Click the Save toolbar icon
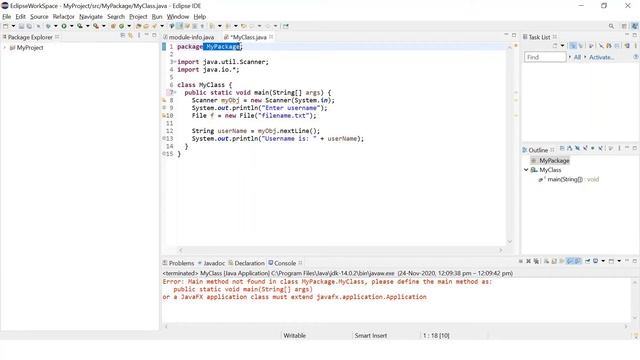The width and height of the screenshot is (640, 360). 21,26
